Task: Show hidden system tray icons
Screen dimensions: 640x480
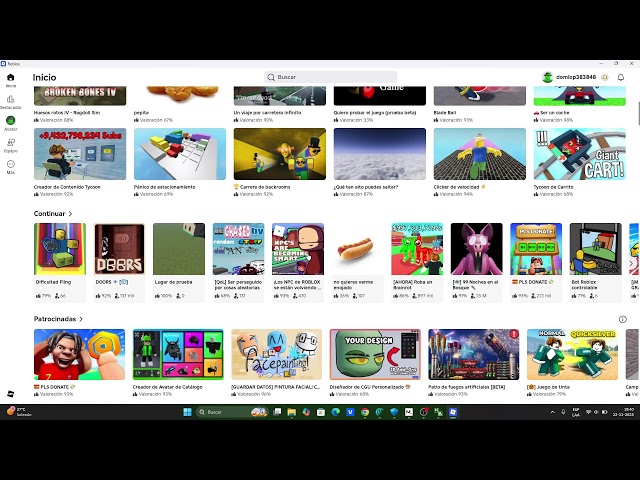Action: pos(553,412)
